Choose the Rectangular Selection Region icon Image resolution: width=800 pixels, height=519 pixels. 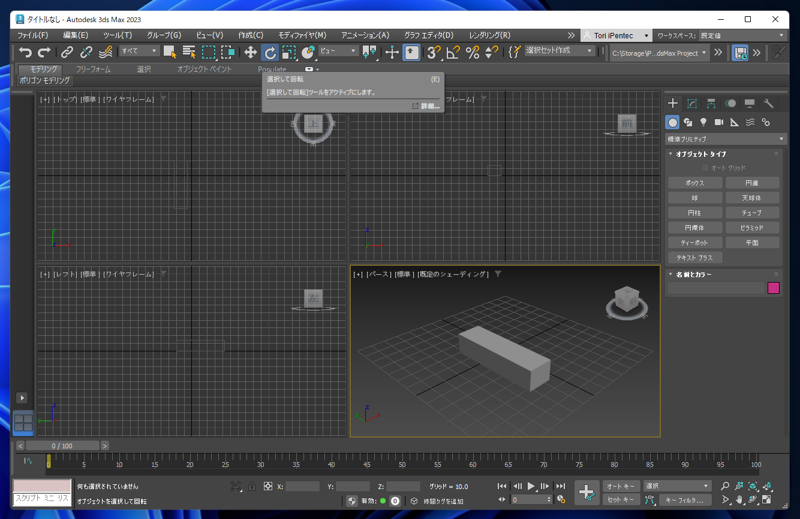pyautogui.click(x=209, y=52)
